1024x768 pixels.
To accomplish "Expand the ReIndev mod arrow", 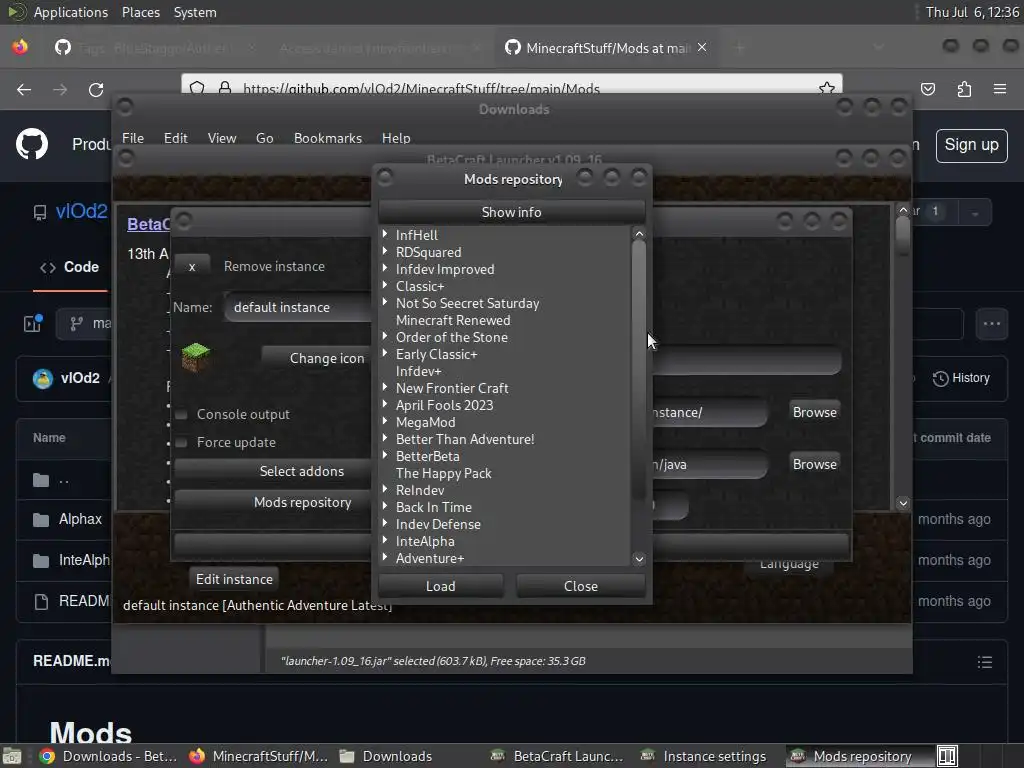I will pyautogui.click(x=385, y=488).
